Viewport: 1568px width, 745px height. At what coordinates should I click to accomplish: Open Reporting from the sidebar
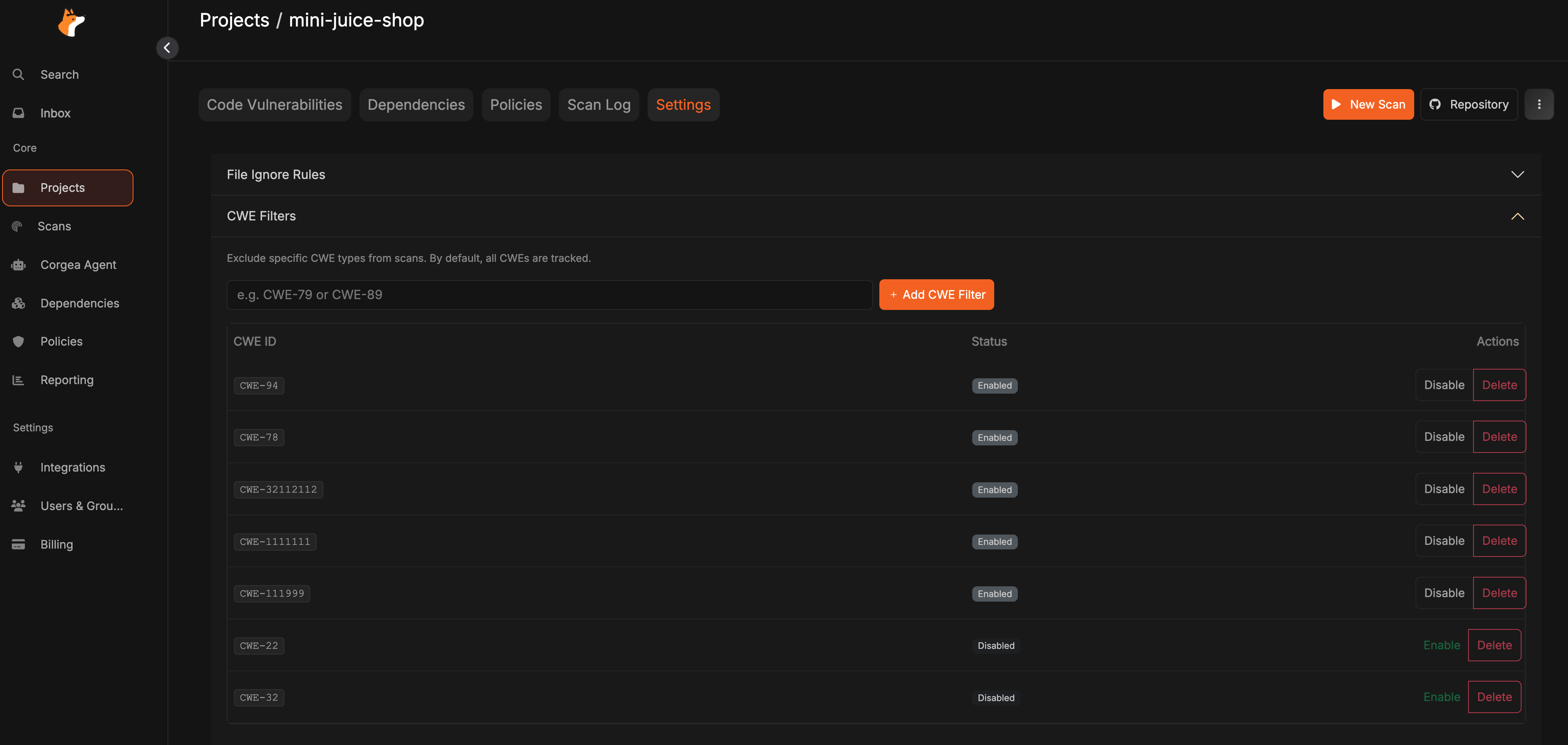(x=66, y=380)
